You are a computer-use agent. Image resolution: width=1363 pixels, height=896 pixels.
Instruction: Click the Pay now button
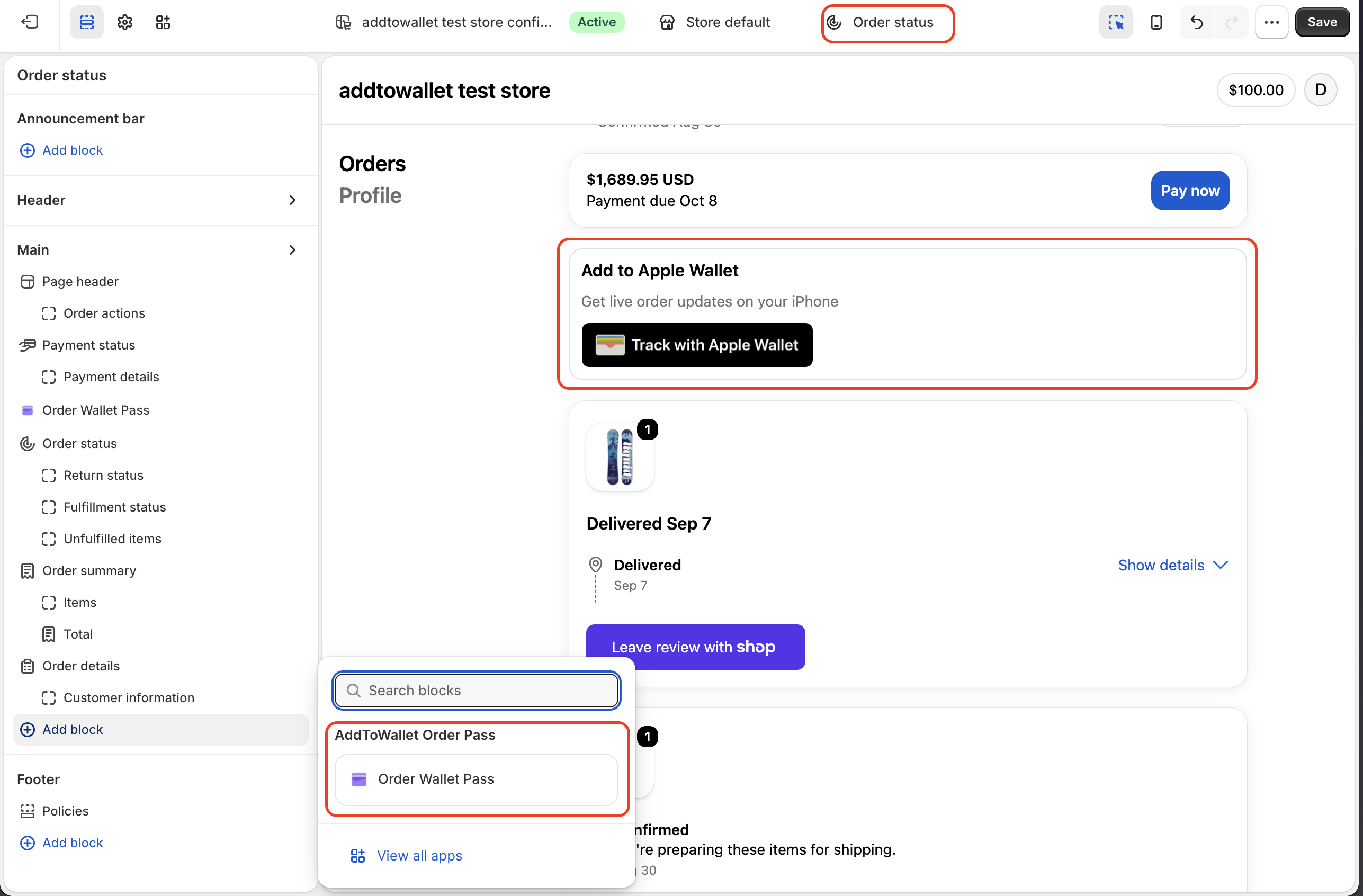click(x=1190, y=191)
